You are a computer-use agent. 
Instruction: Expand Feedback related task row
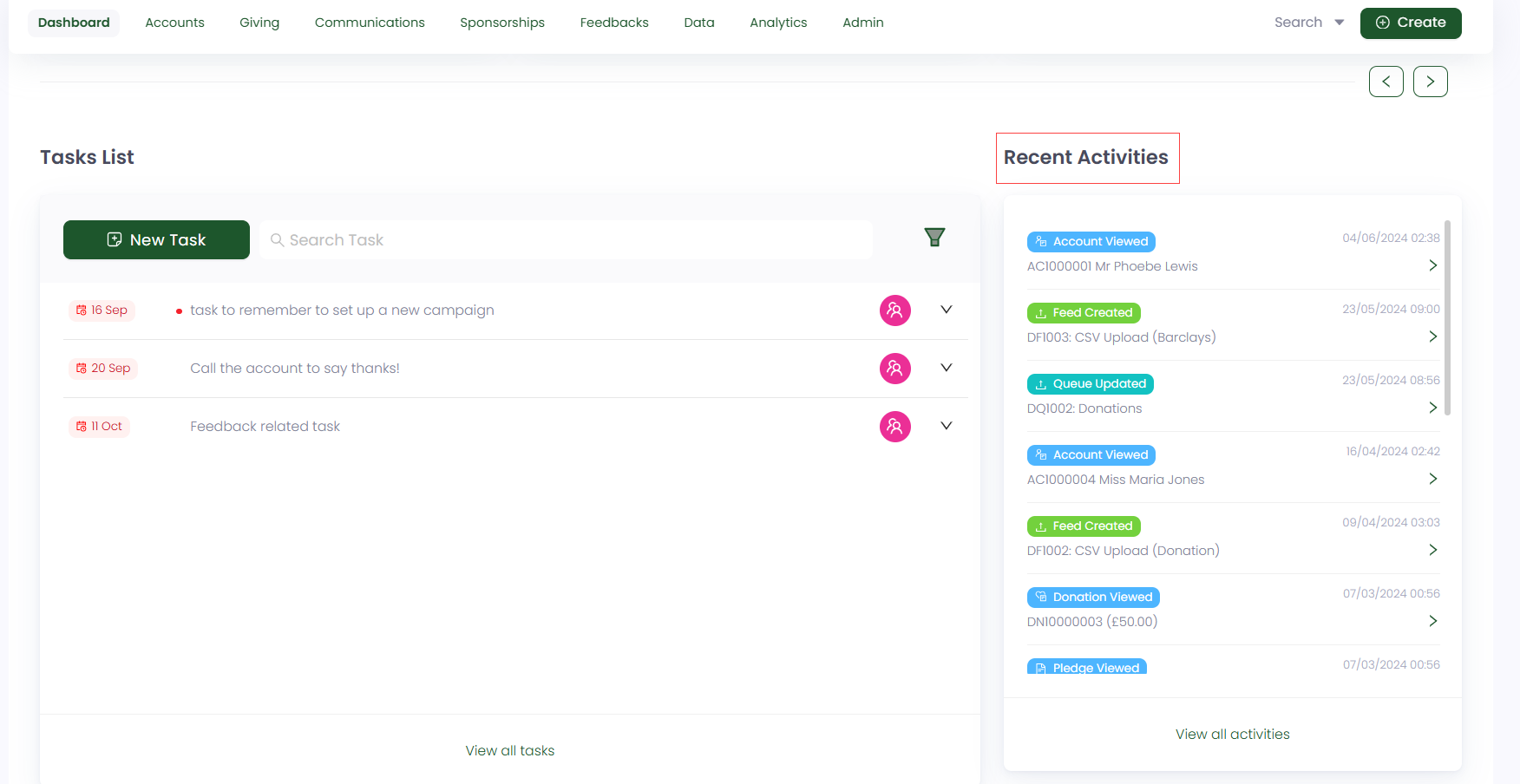click(x=947, y=426)
